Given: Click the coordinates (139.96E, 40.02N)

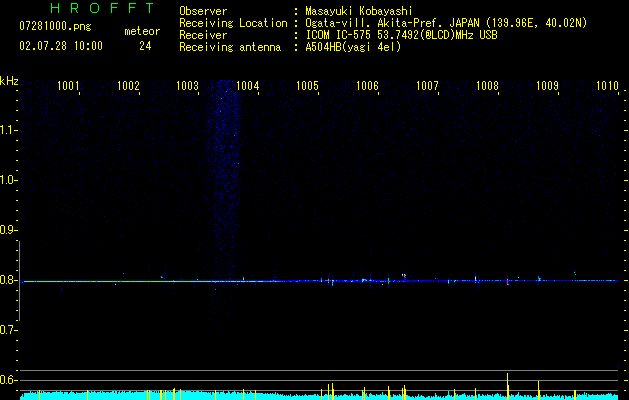Looking at the screenshot, I should click(537, 23).
